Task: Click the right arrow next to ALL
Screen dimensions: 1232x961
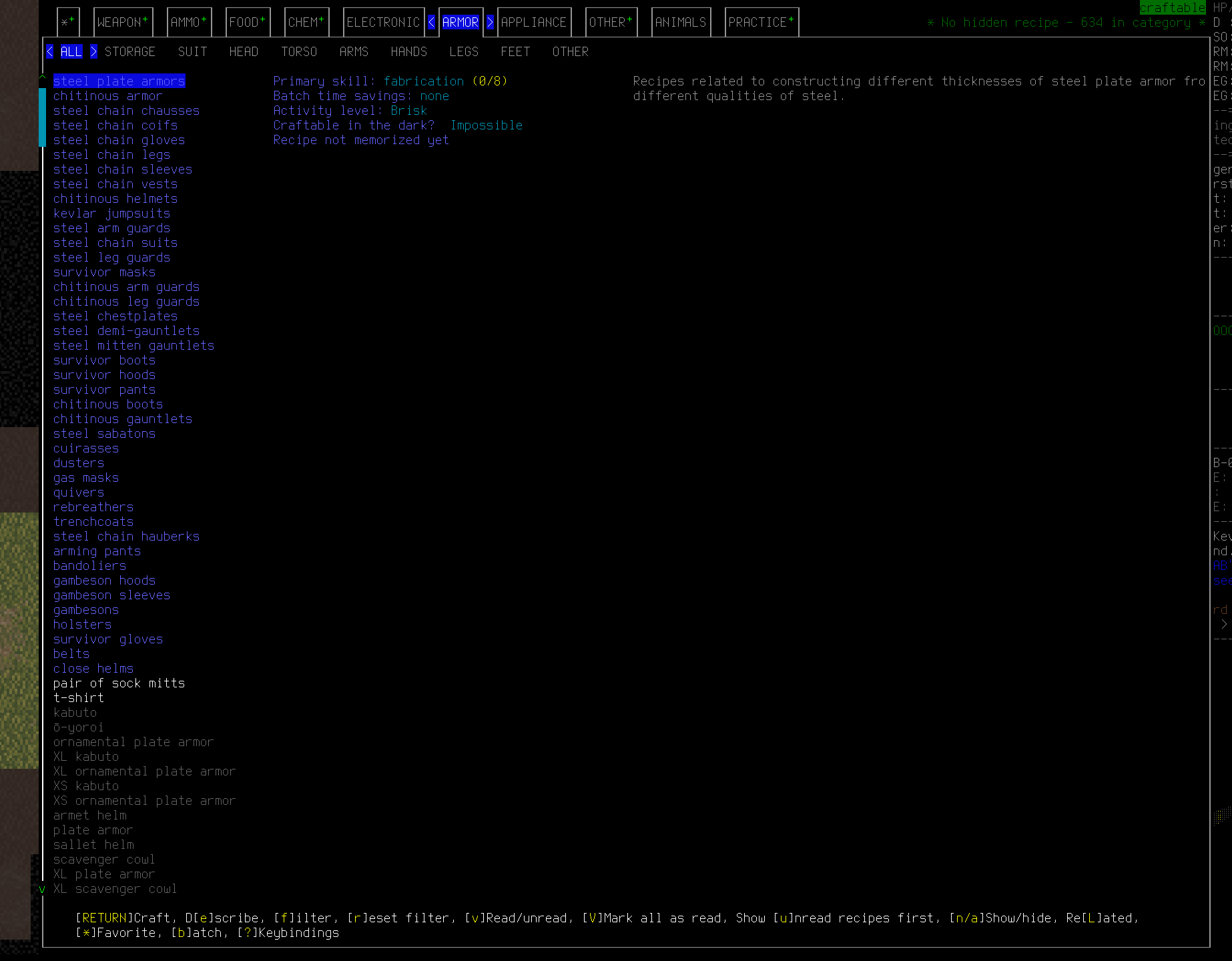Action: (x=94, y=51)
